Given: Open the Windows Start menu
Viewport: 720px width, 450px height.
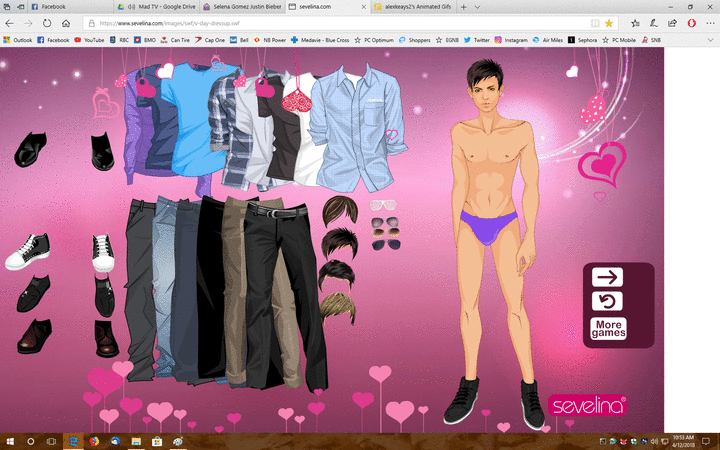Looking at the screenshot, I should click(9, 441).
